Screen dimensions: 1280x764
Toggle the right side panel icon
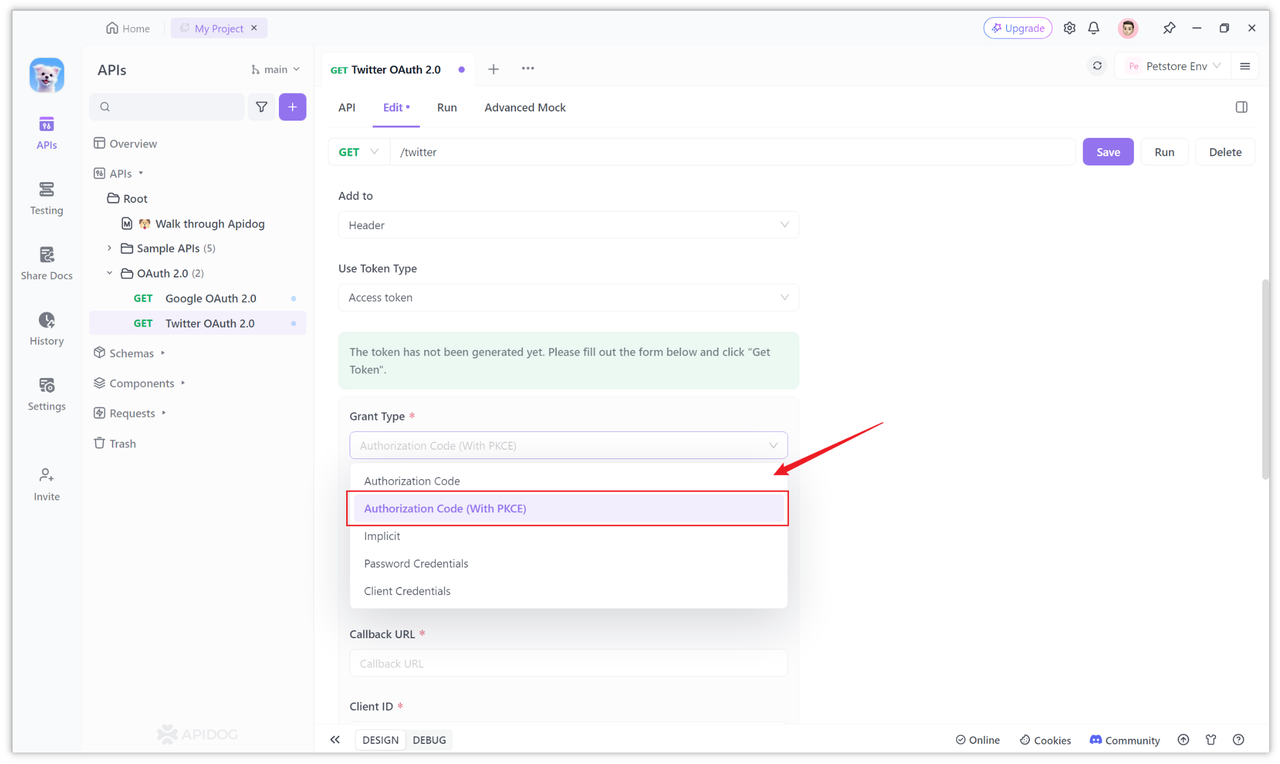[1241, 107]
